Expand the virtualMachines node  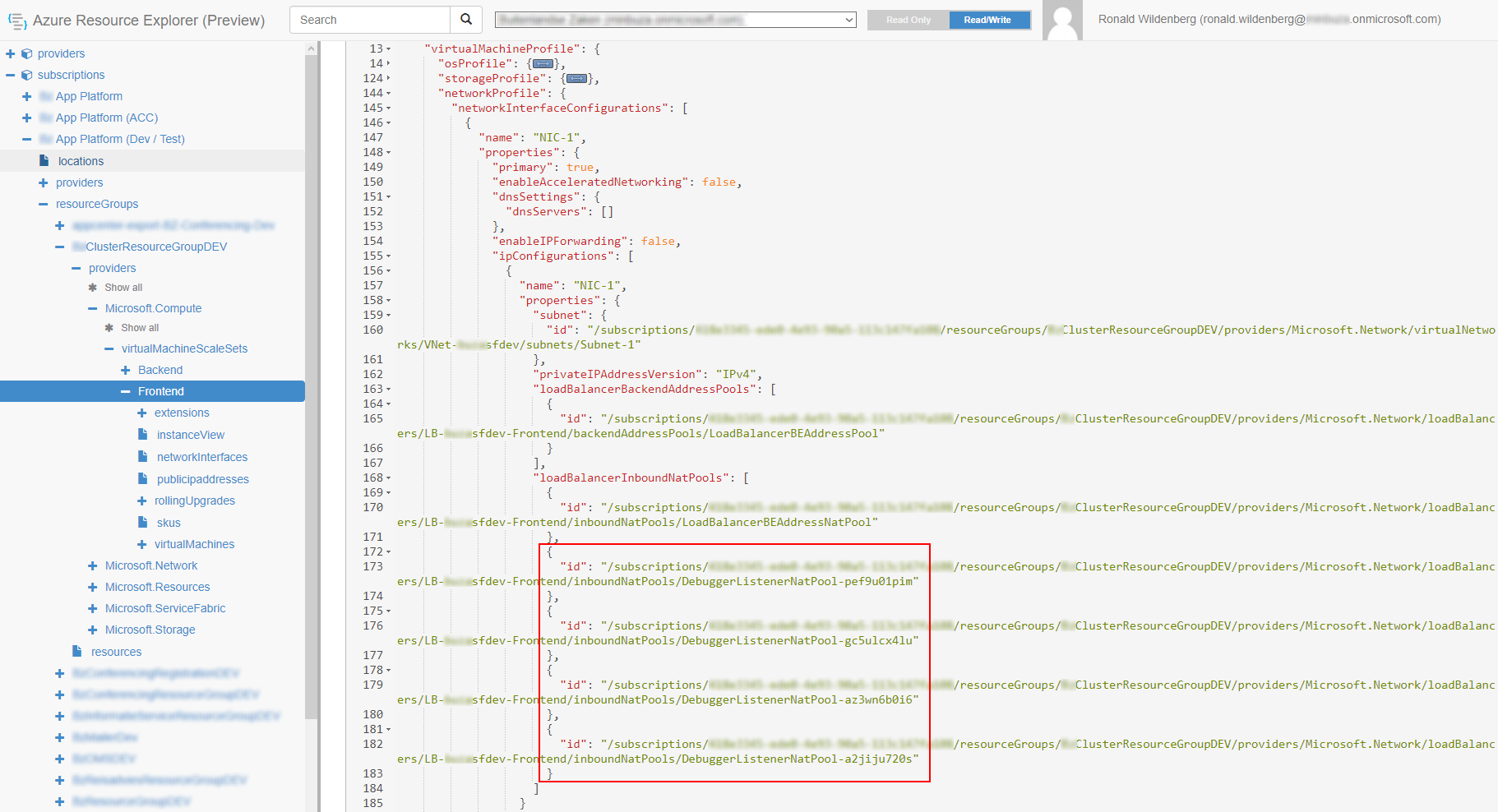(x=142, y=544)
